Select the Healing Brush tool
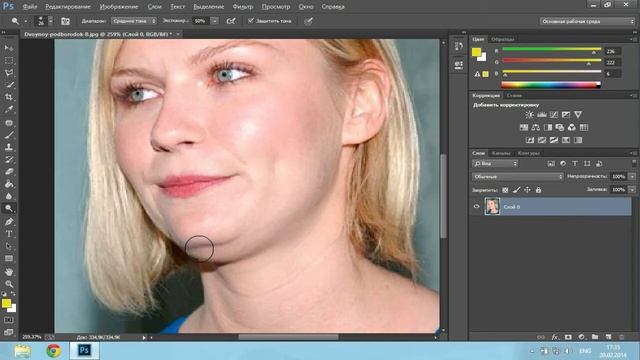The height and width of the screenshot is (360, 640). coord(9,122)
